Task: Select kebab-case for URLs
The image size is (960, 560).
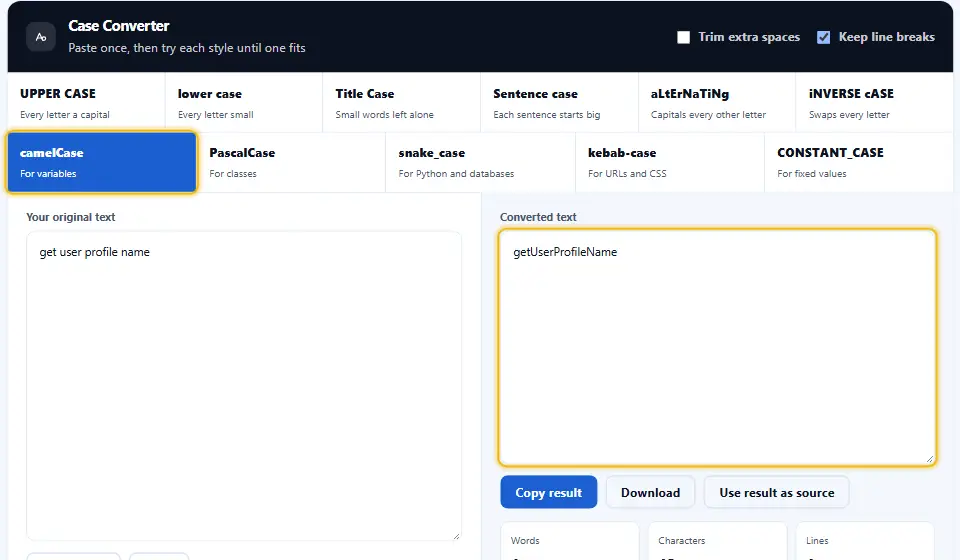Action: click(670, 162)
